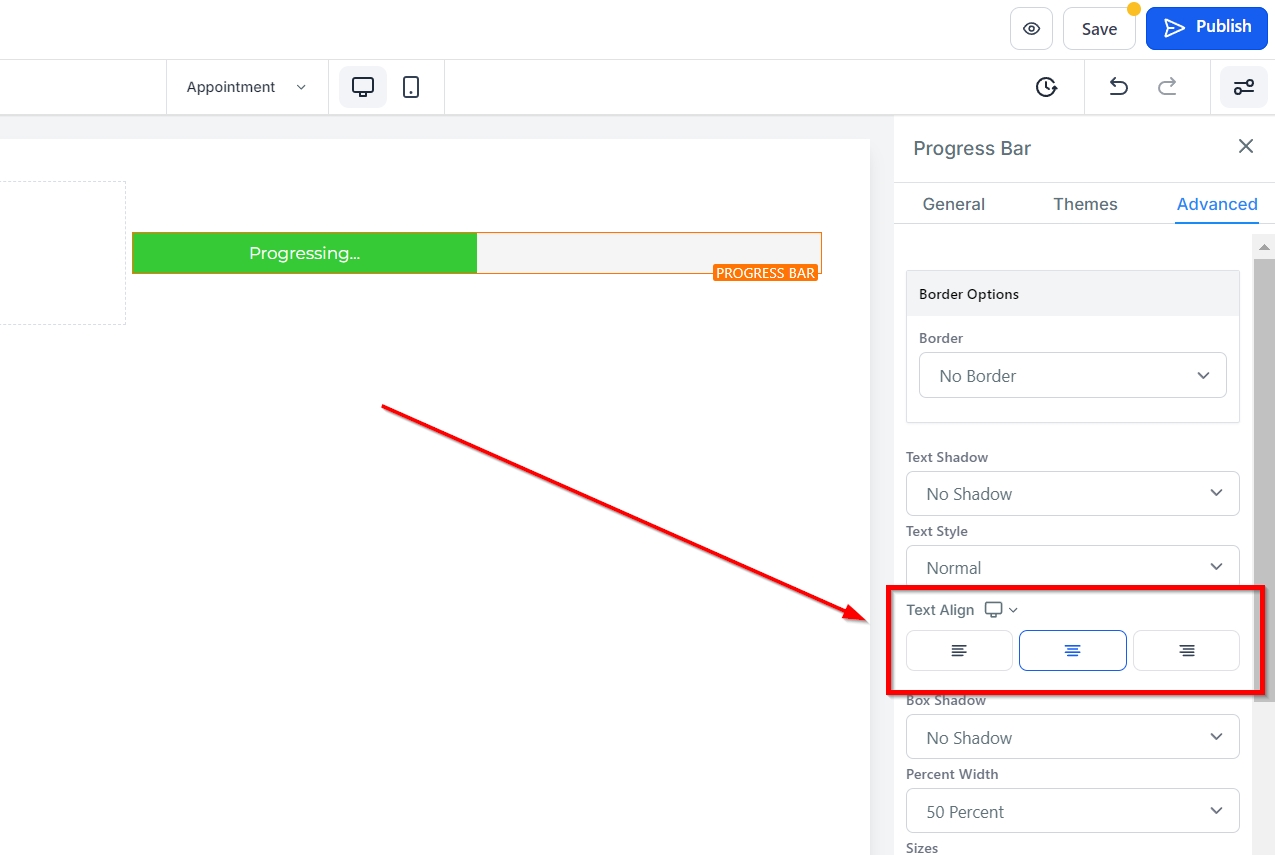Open version history clock icon

click(1046, 87)
